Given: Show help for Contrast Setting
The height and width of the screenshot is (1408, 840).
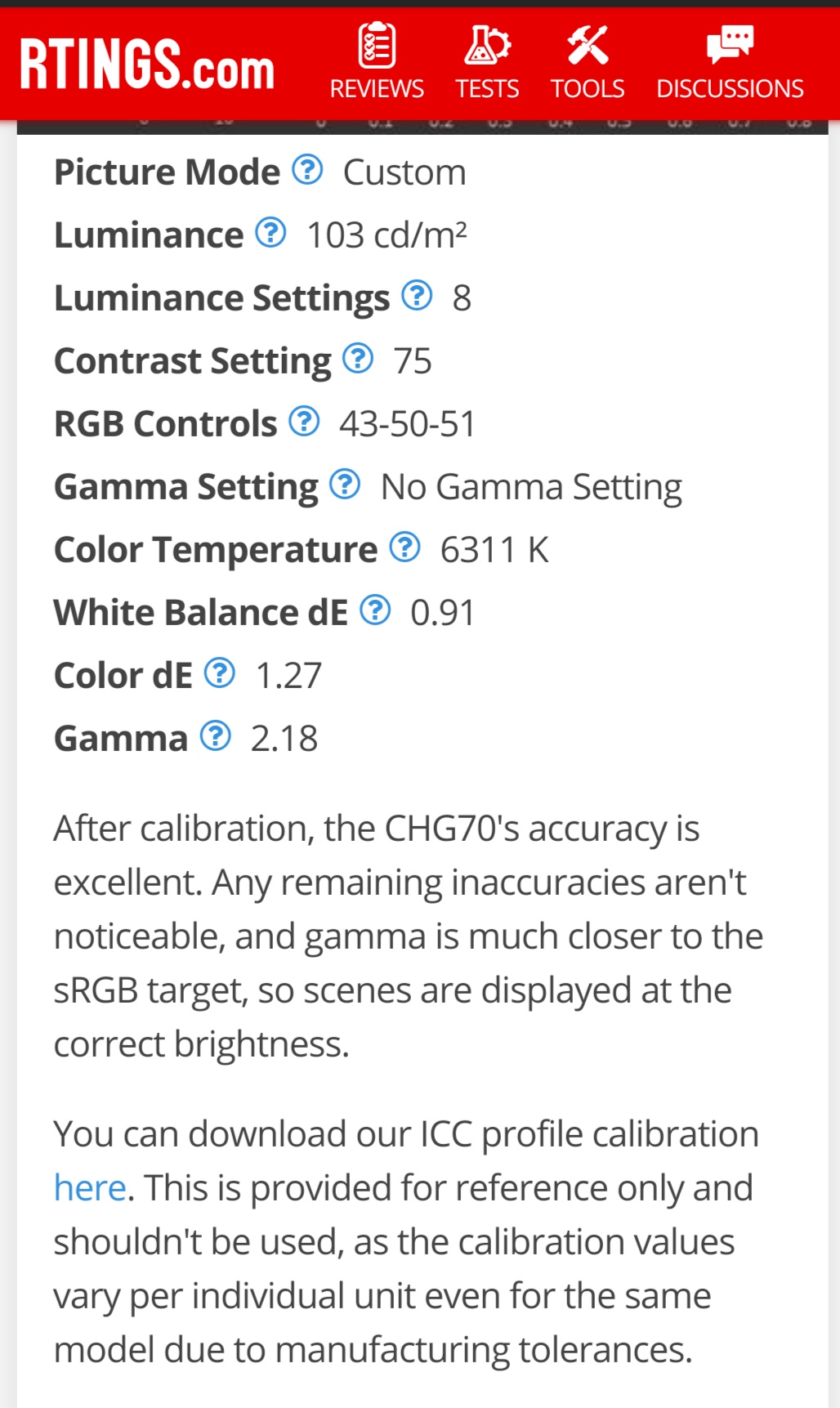Looking at the screenshot, I should pos(358,359).
